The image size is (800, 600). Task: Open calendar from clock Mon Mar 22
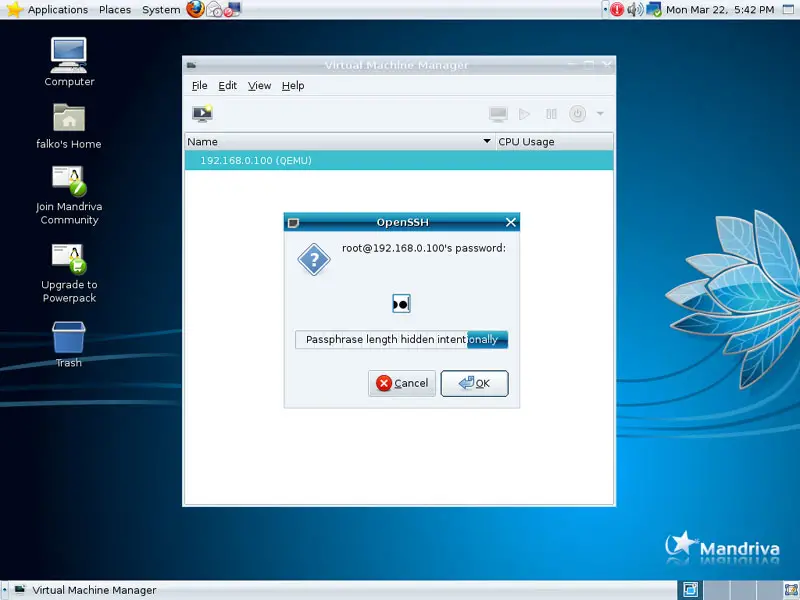[720, 9]
